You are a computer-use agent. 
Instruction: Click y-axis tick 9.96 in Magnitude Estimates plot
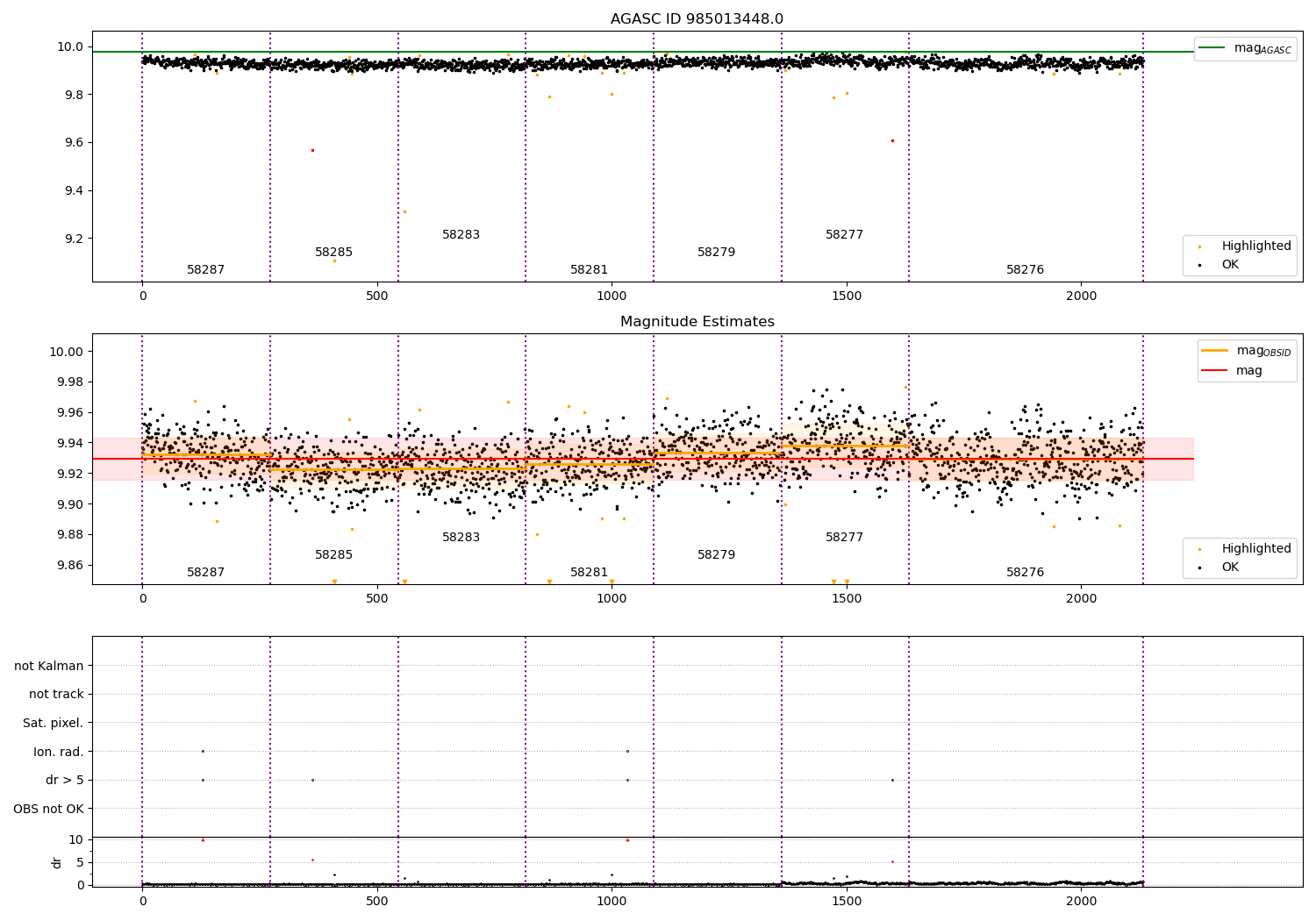[x=69, y=413]
